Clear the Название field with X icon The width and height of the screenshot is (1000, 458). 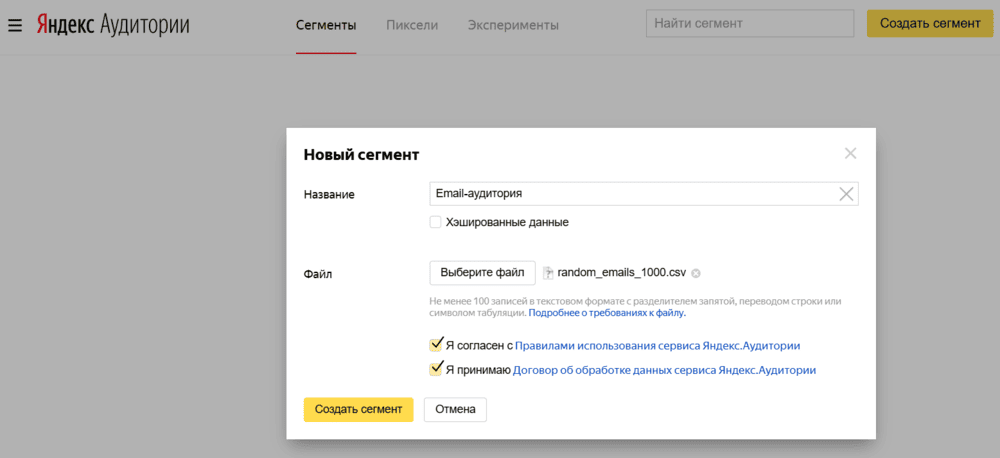point(846,194)
